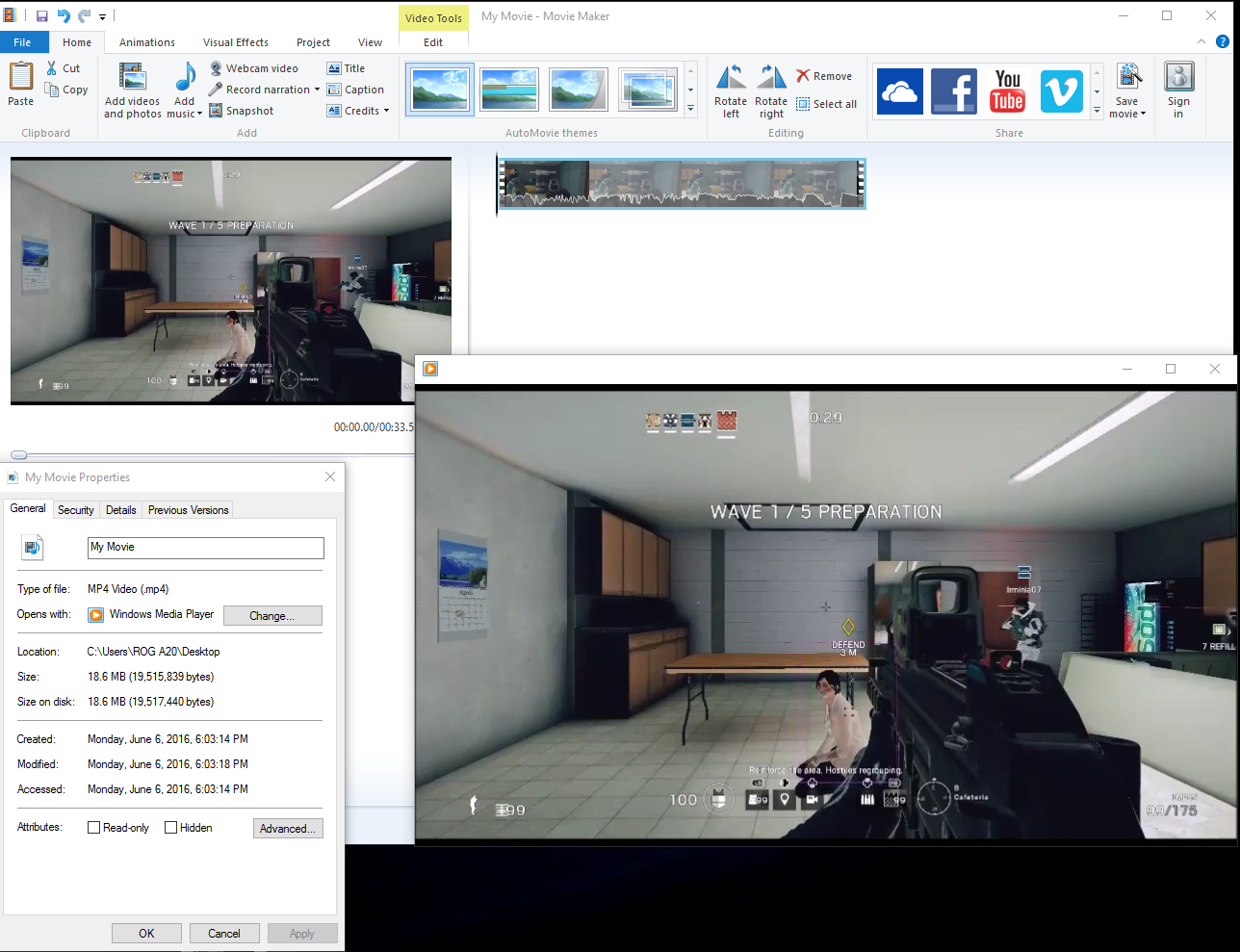Switch to the Visual Effects tab

click(236, 42)
